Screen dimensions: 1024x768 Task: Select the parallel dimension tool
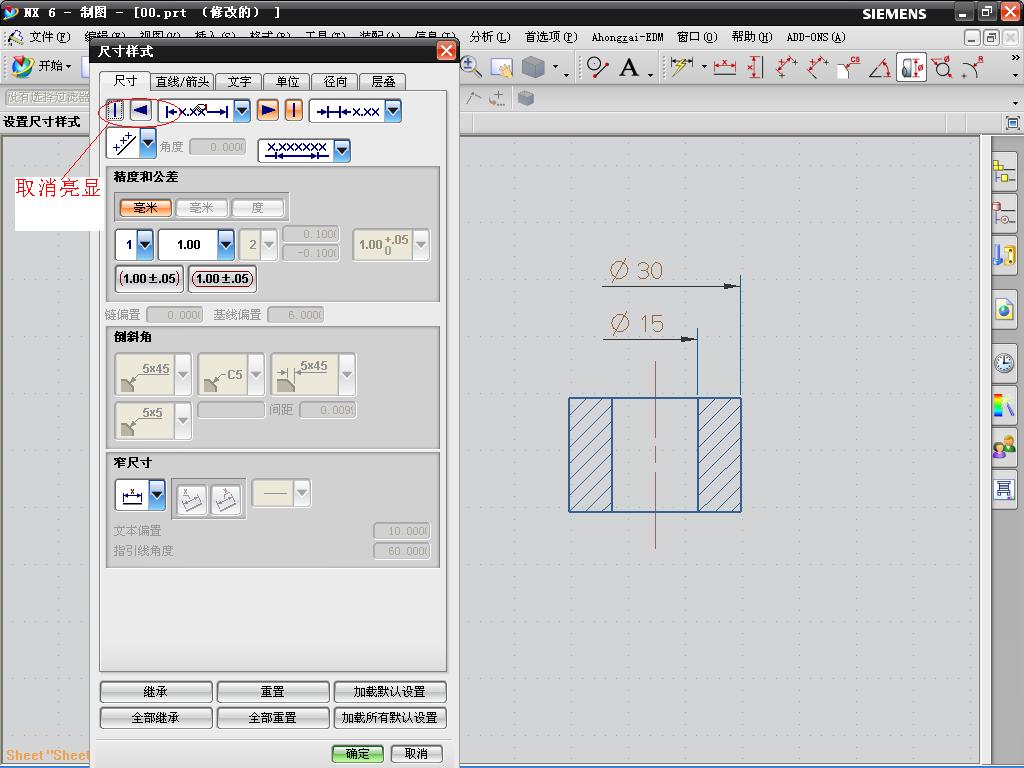pos(787,67)
